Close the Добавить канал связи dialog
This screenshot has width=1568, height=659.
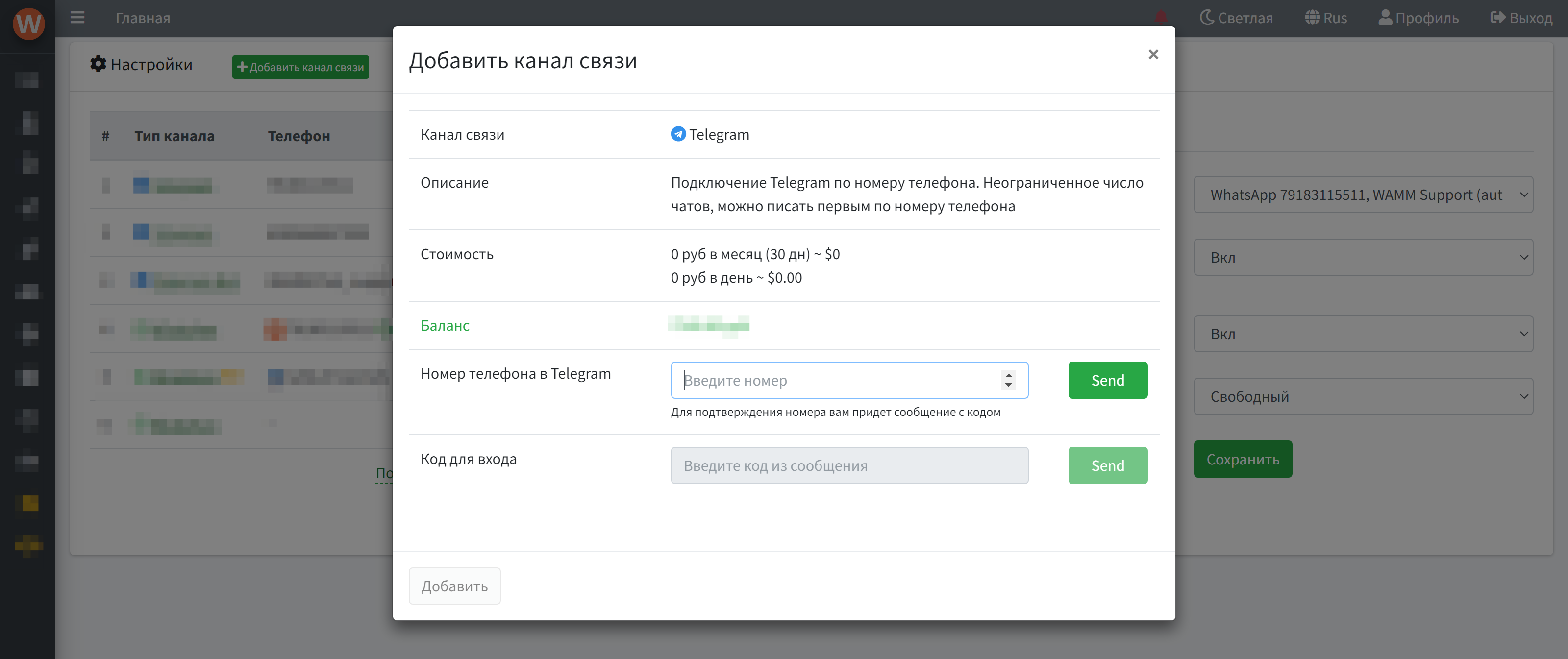click(x=1153, y=55)
